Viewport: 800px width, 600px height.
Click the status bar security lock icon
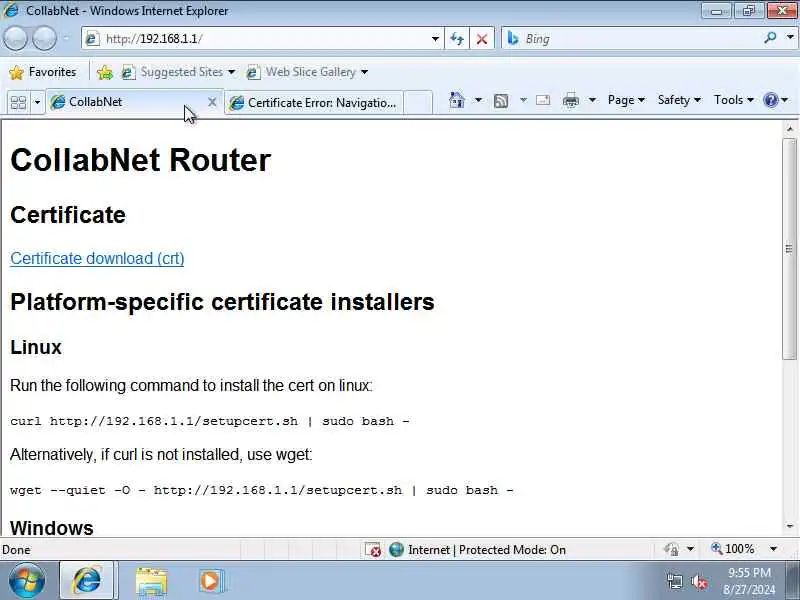click(671, 549)
